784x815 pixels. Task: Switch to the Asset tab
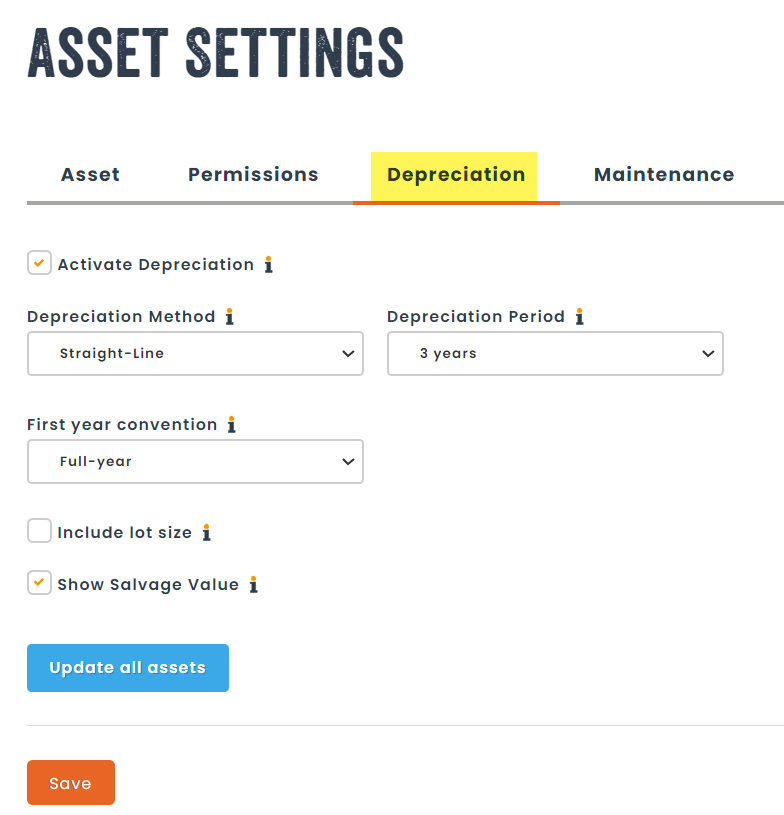90,175
